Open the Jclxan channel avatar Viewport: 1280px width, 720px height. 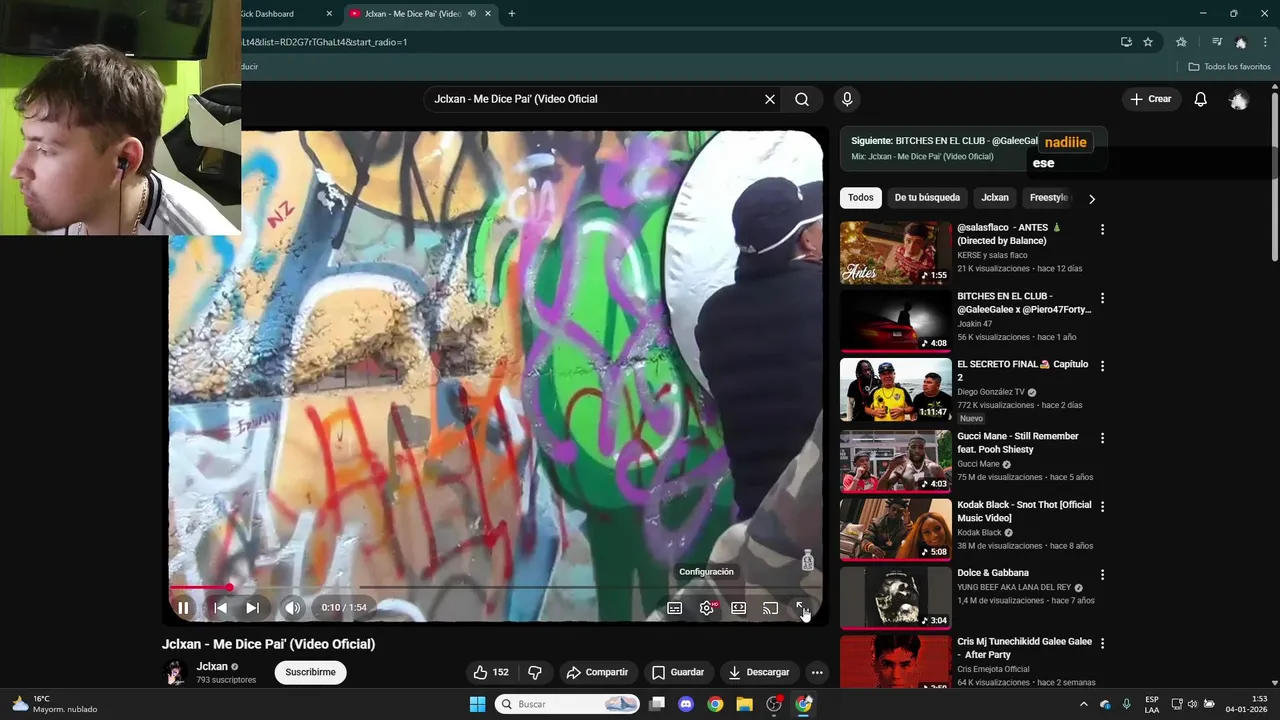[x=176, y=672]
